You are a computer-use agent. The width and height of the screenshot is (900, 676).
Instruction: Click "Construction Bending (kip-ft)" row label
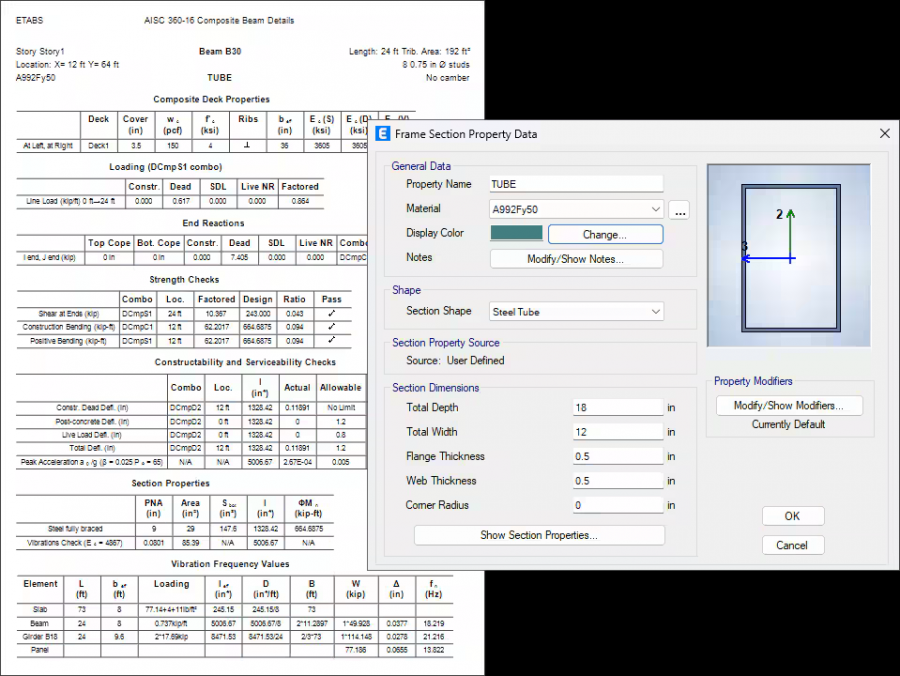[x=69, y=327]
